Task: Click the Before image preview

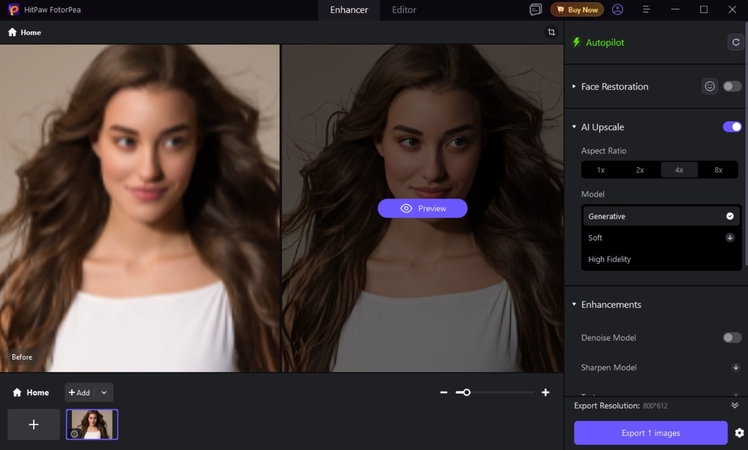Action: click(x=140, y=208)
